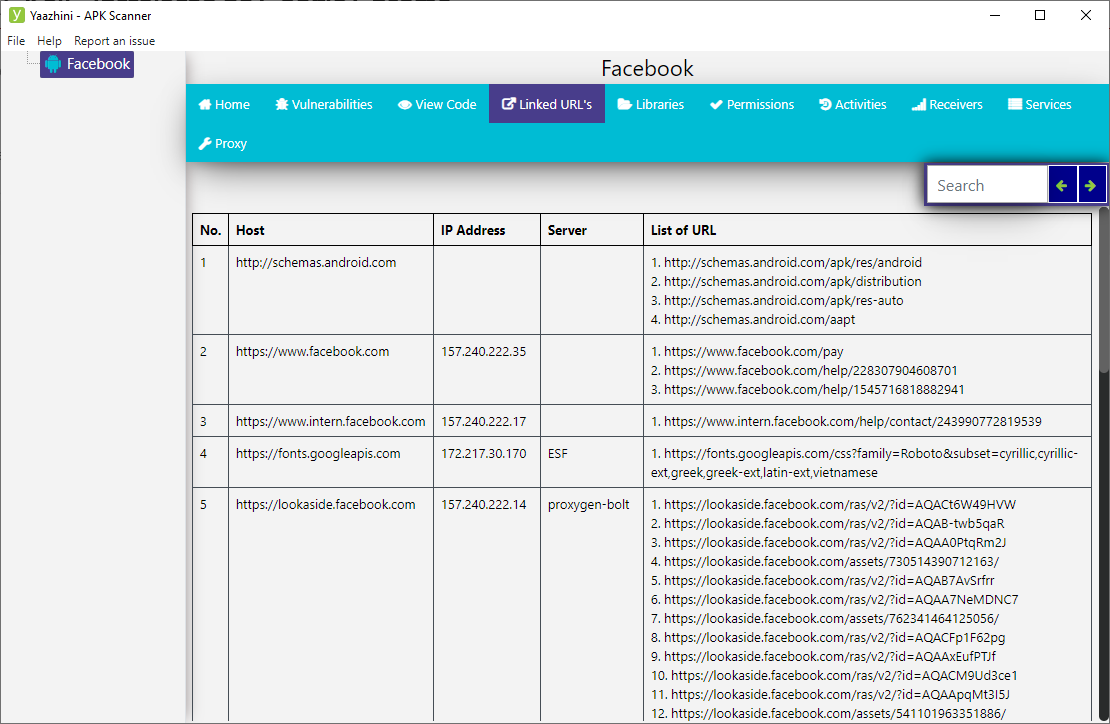Open Report an issue menu
Screen dimensions: 1110x724
(115, 41)
